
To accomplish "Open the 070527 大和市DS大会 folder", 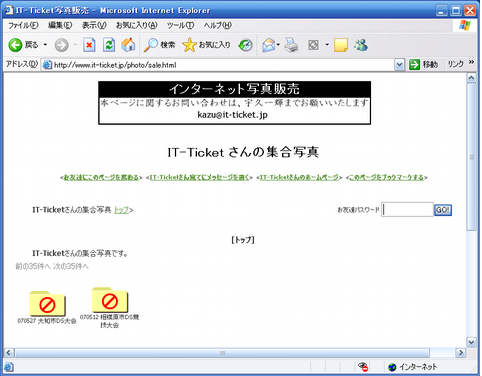I will (x=47, y=304).
